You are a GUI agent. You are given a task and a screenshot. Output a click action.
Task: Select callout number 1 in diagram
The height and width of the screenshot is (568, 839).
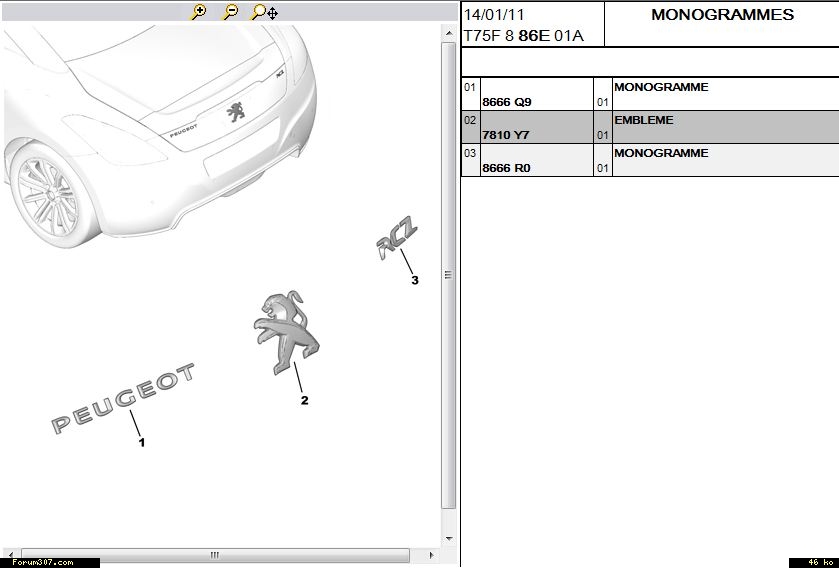141,442
